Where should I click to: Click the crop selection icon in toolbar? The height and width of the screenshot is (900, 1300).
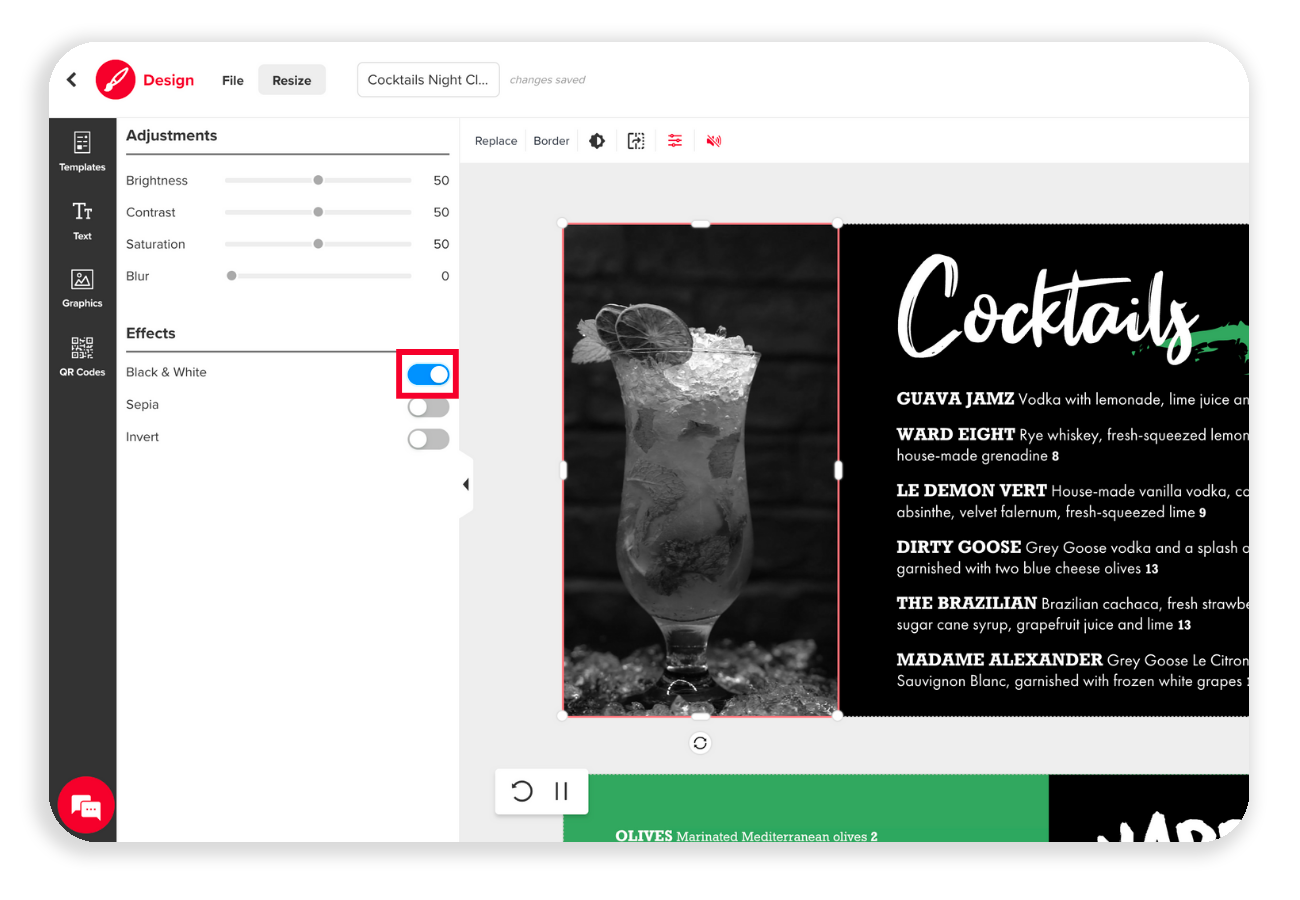point(636,141)
